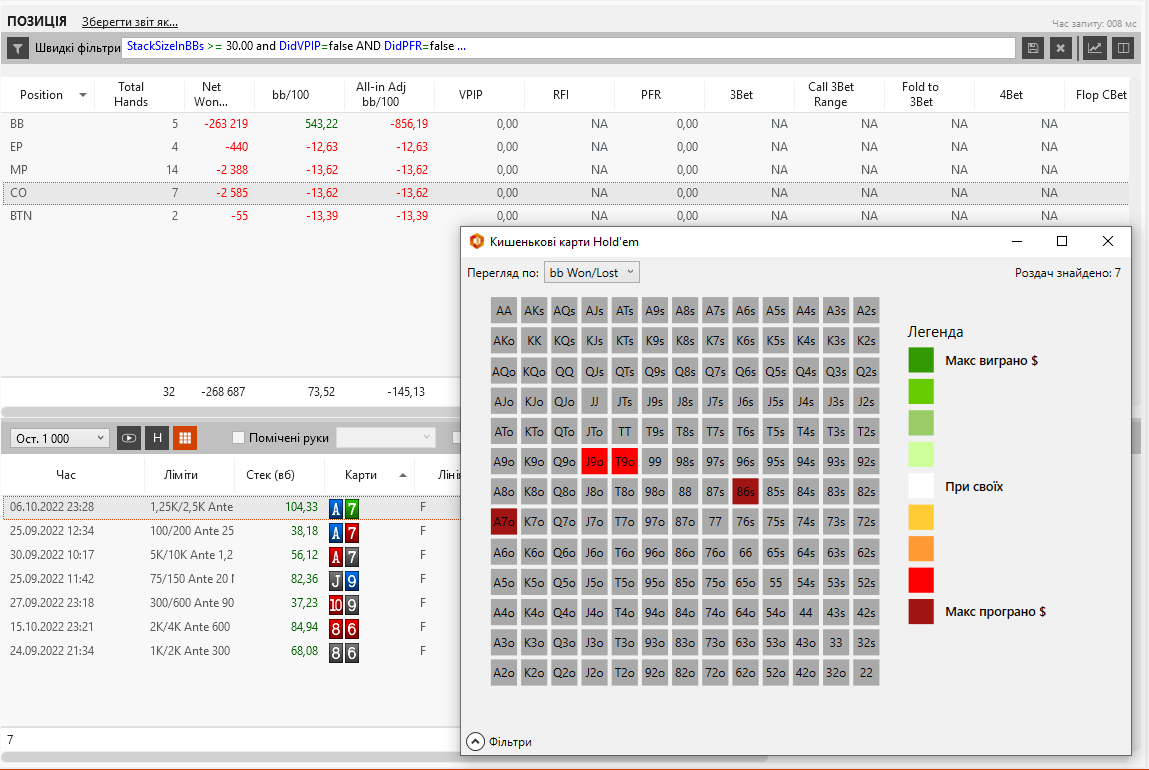Open the Position column filter arrow
The height and width of the screenshot is (770, 1149).
83,95
